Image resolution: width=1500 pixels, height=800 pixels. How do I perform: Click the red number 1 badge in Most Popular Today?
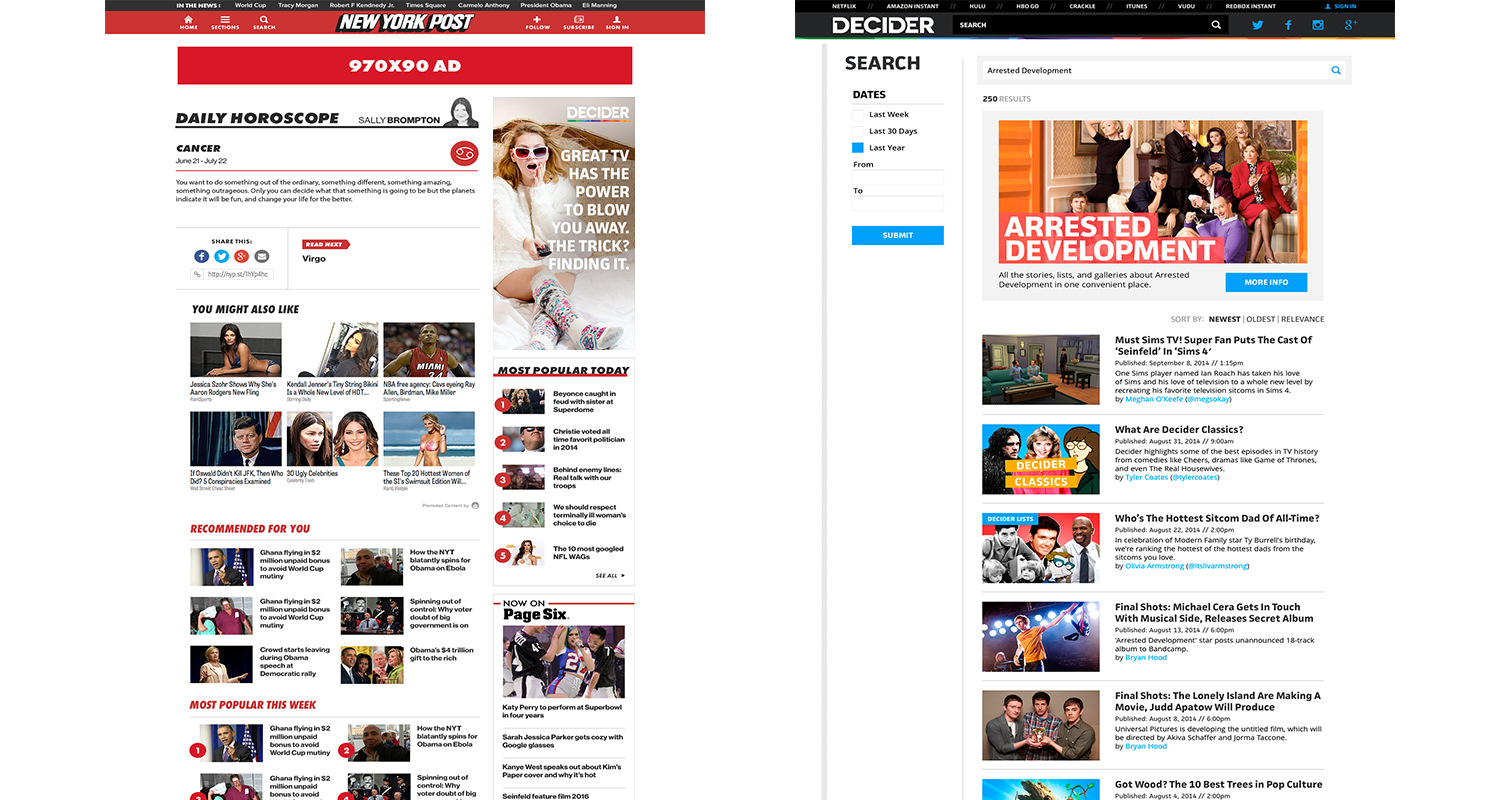tap(503, 405)
